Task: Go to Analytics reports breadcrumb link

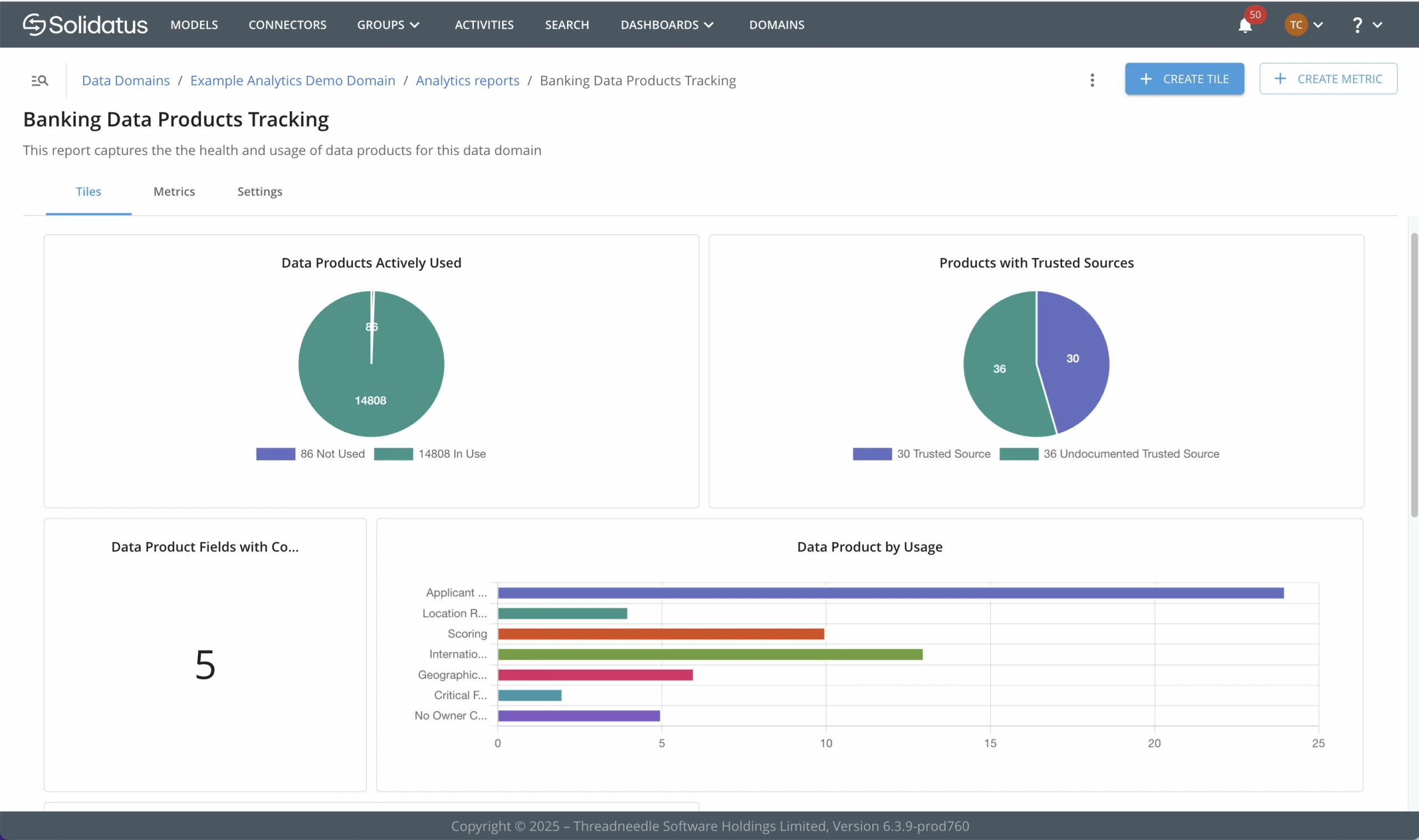Action: pyautogui.click(x=467, y=80)
